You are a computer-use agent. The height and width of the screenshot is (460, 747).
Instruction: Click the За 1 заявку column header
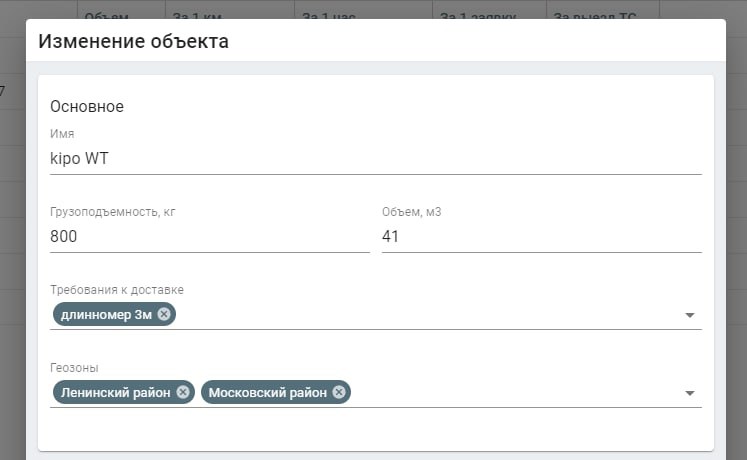pyautogui.click(x=475, y=16)
